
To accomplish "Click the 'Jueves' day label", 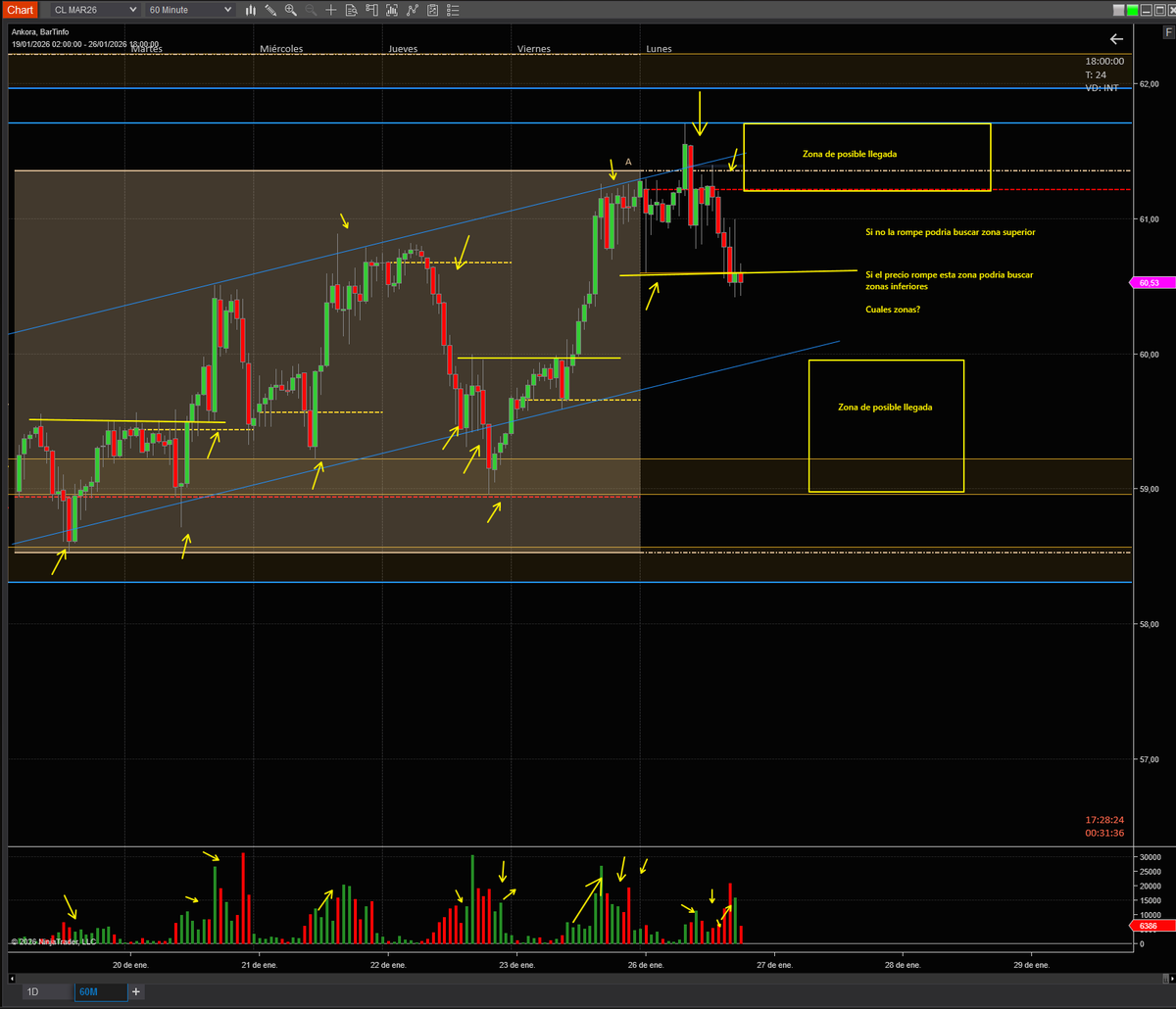I will (405, 48).
